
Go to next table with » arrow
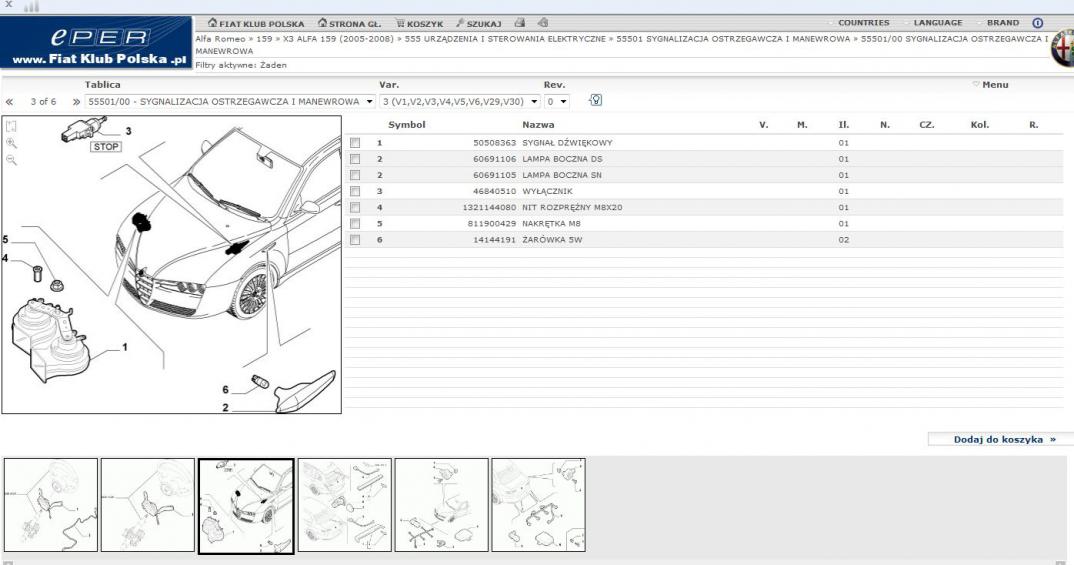(x=74, y=102)
